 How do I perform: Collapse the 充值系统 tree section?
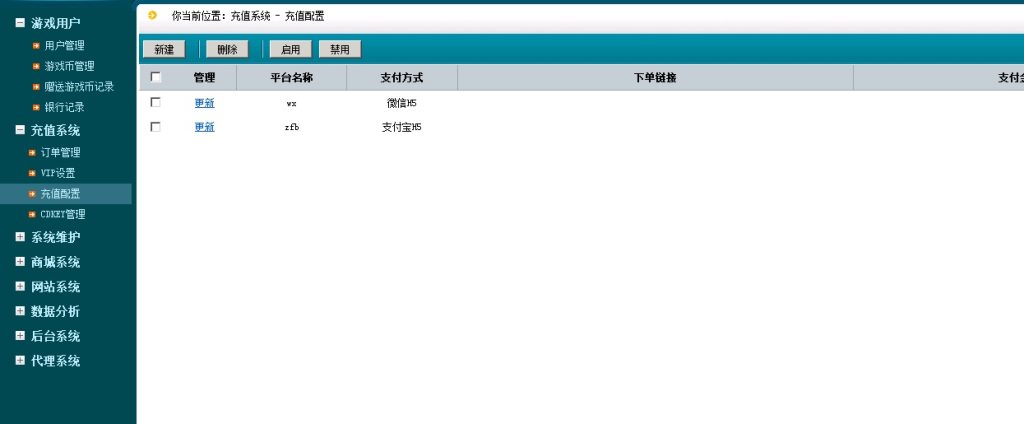(x=20, y=130)
